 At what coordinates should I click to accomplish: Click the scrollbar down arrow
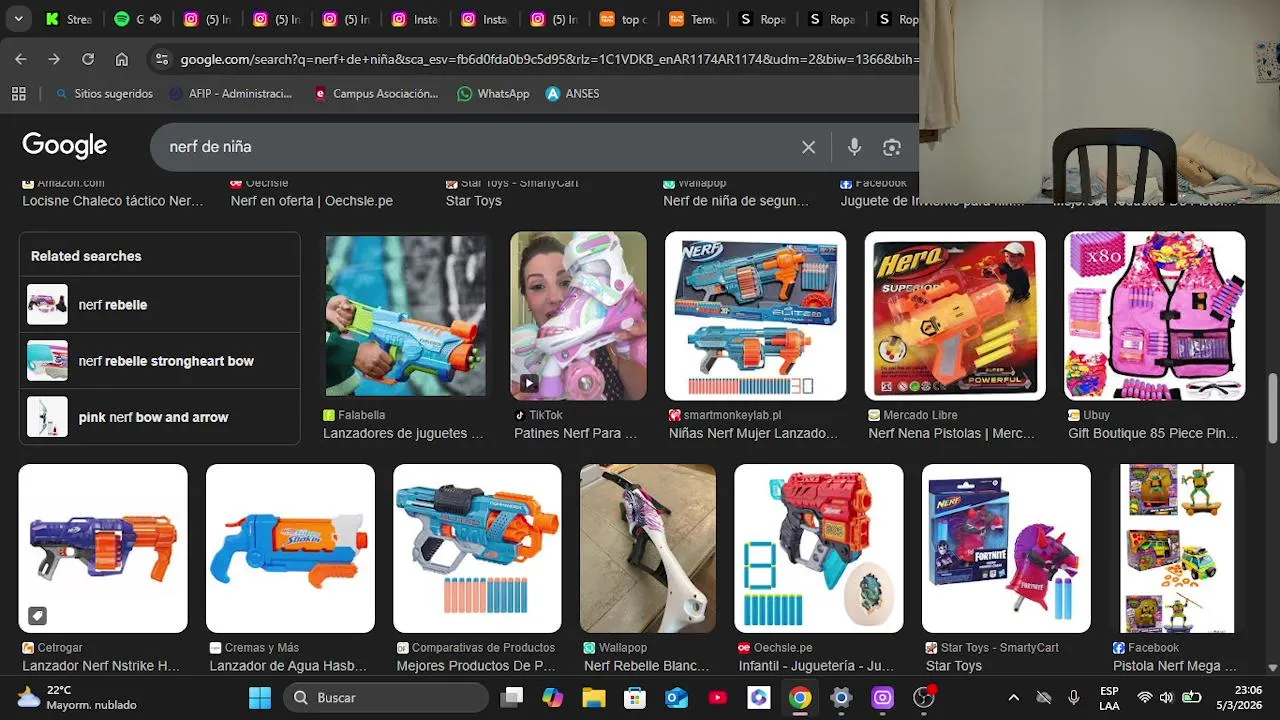pos(1272,667)
